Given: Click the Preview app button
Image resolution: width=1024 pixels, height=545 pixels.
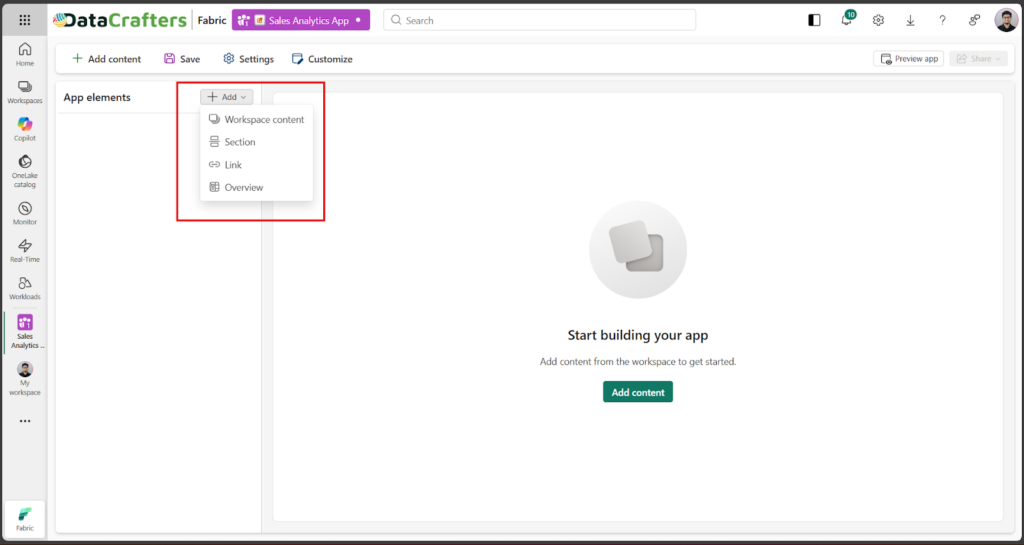Looking at the screenshot, I should [908, 59].
